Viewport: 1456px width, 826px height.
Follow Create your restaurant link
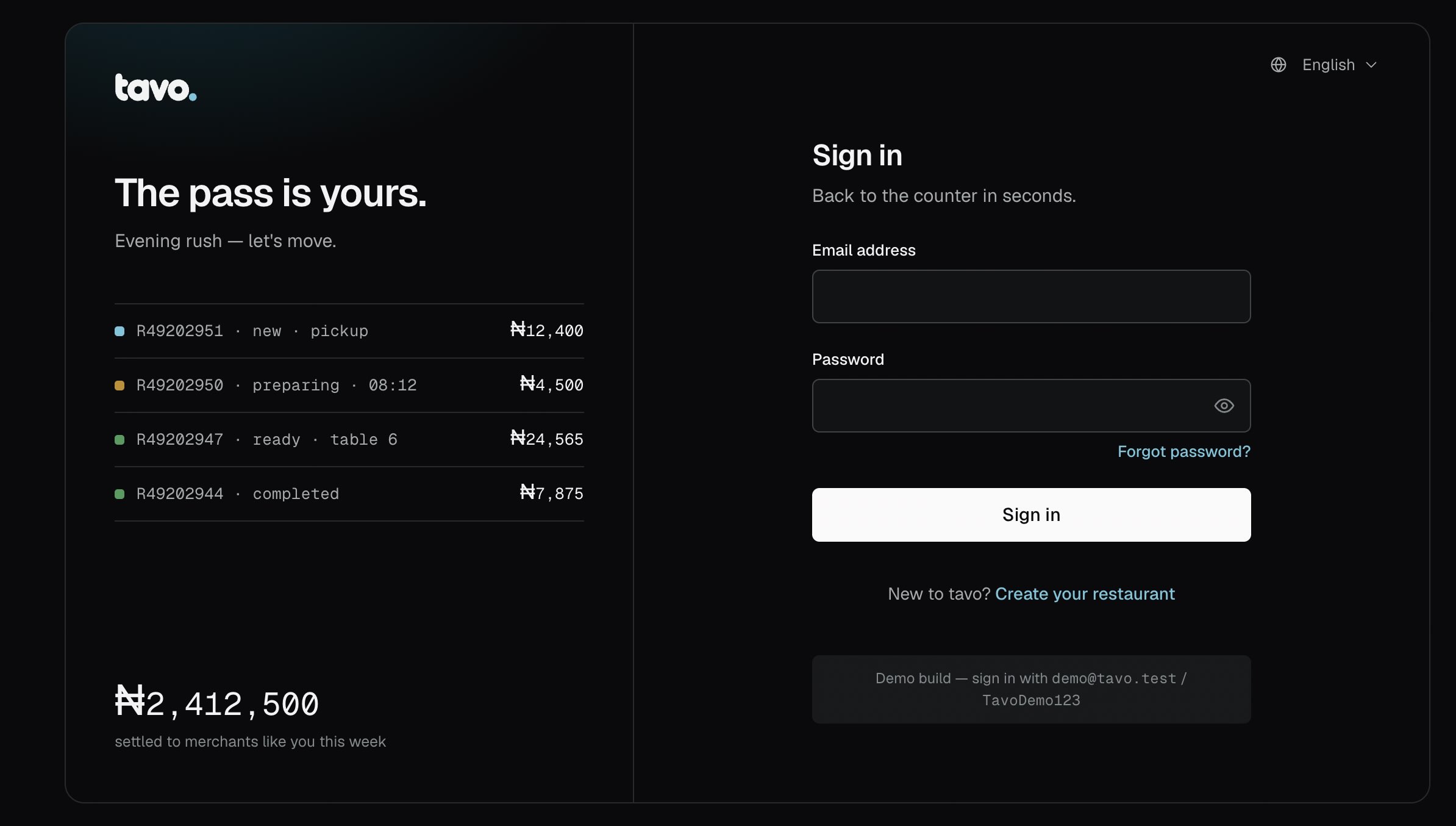pos(1085,594)
